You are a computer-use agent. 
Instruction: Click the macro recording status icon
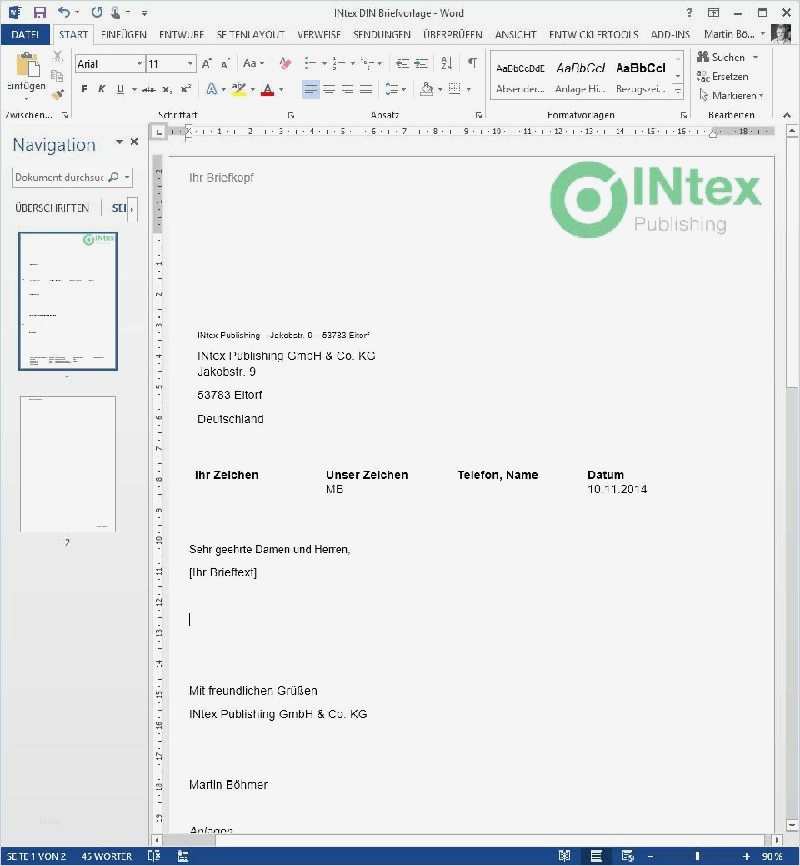[183, 856]
